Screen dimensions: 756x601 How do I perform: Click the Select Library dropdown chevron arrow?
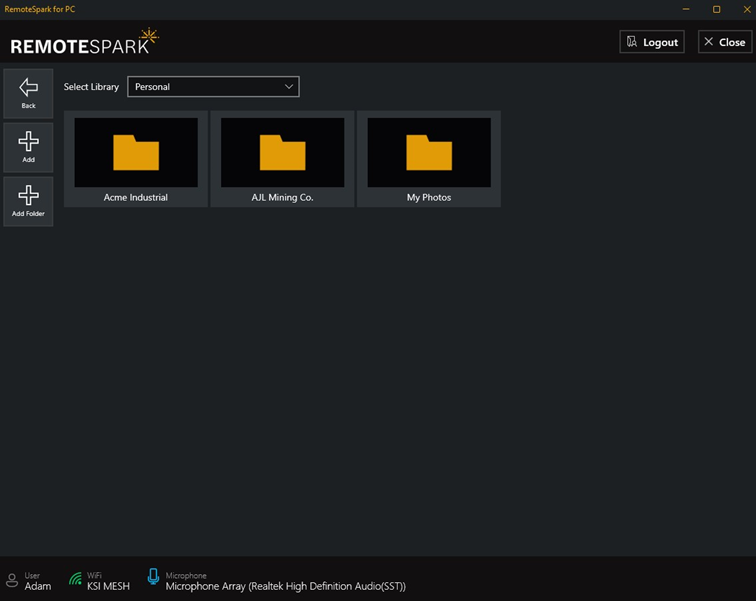pos(289,87)
